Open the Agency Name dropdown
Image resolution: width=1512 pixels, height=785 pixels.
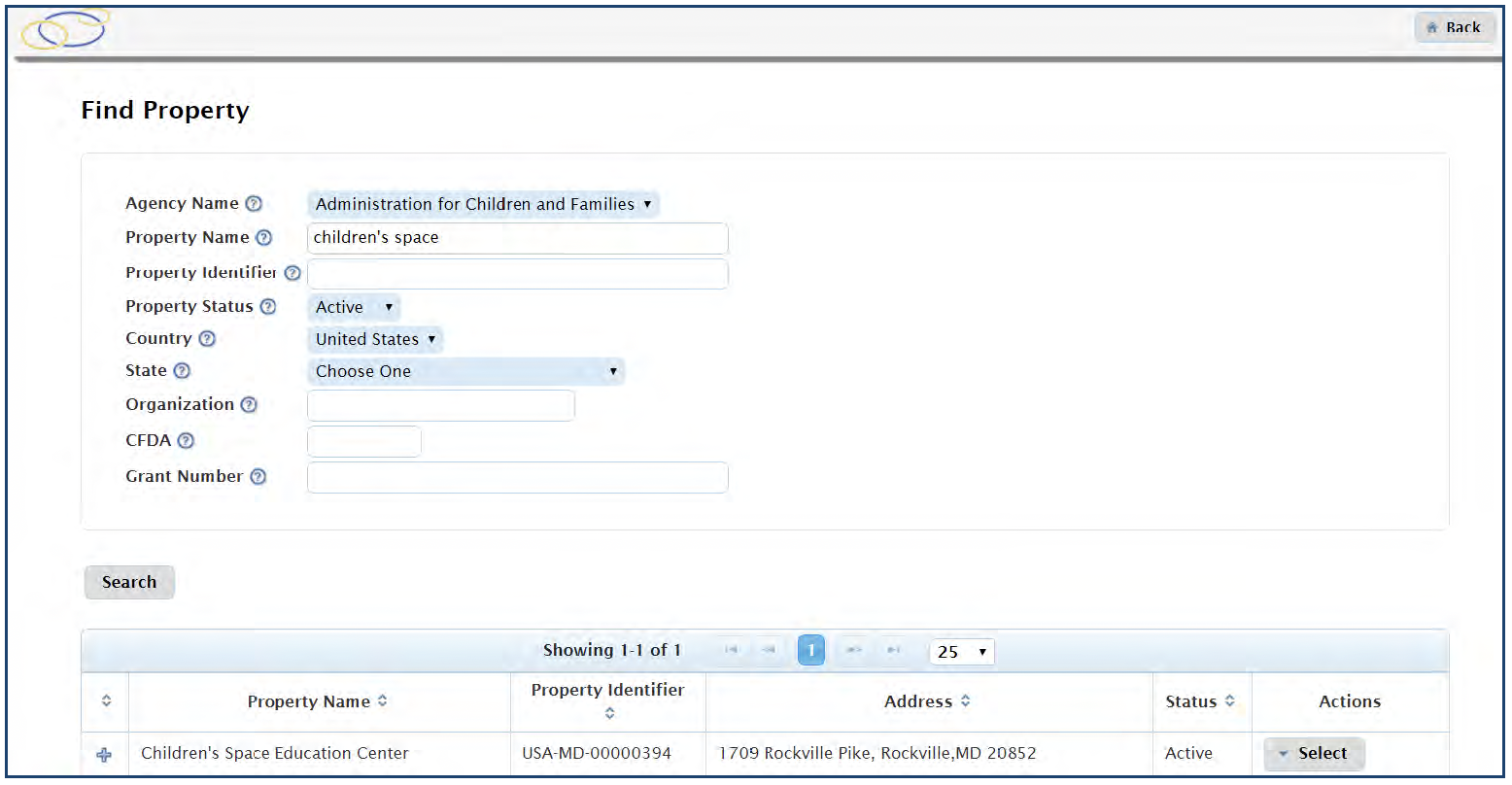coord(483,205)
